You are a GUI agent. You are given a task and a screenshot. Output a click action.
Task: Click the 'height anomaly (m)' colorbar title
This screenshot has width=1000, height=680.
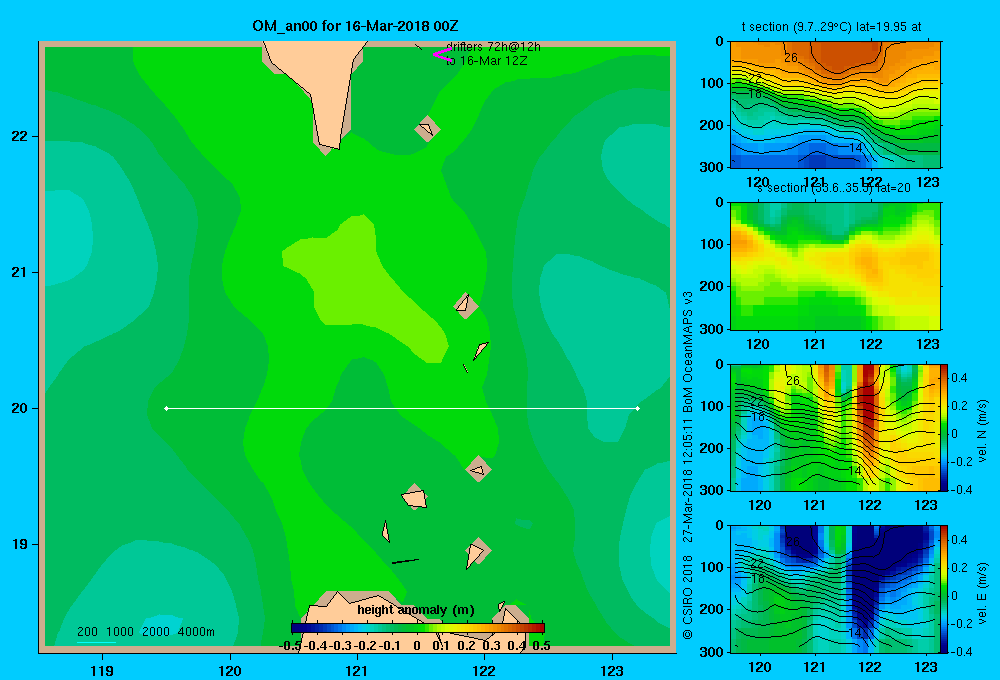[x=416, y=610]
